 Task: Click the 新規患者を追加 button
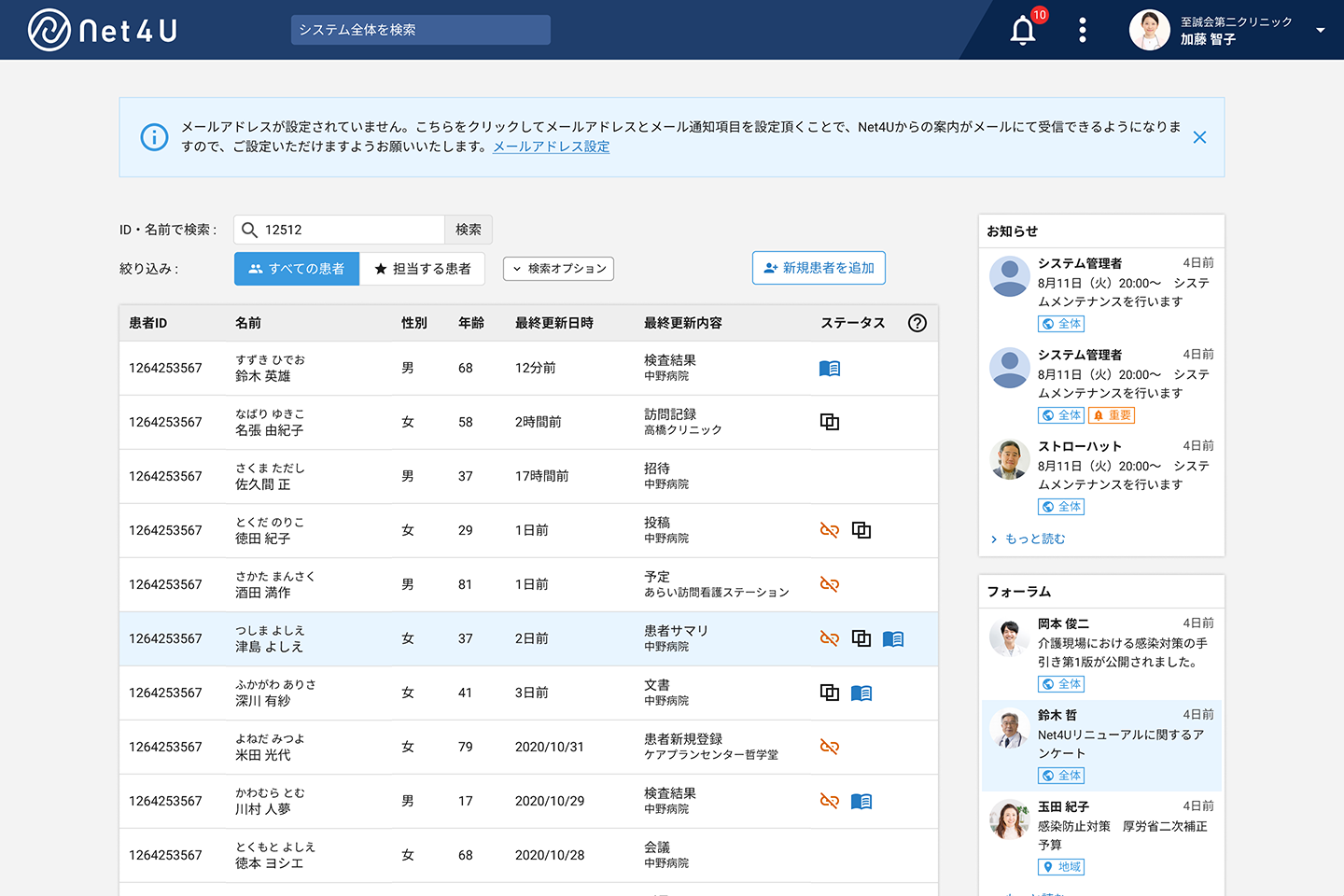[819, 268]
